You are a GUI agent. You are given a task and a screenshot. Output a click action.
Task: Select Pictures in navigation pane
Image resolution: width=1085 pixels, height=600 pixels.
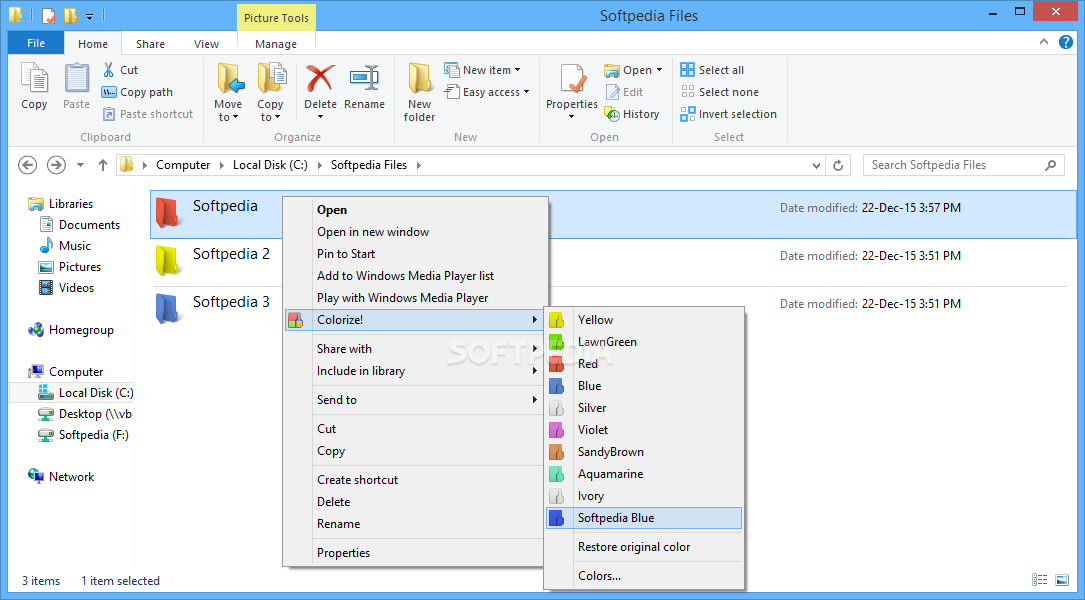coord(71,266)
